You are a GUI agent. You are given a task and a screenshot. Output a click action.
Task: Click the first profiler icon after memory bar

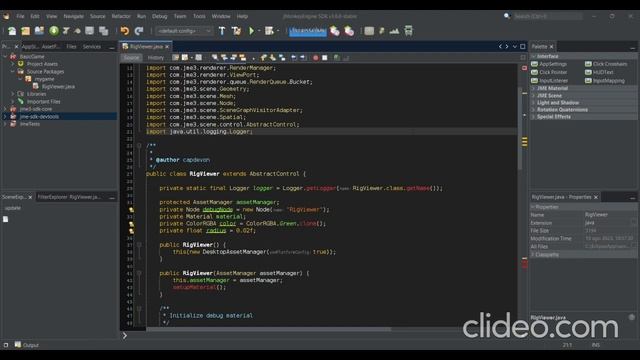click(x=335, y=31)
